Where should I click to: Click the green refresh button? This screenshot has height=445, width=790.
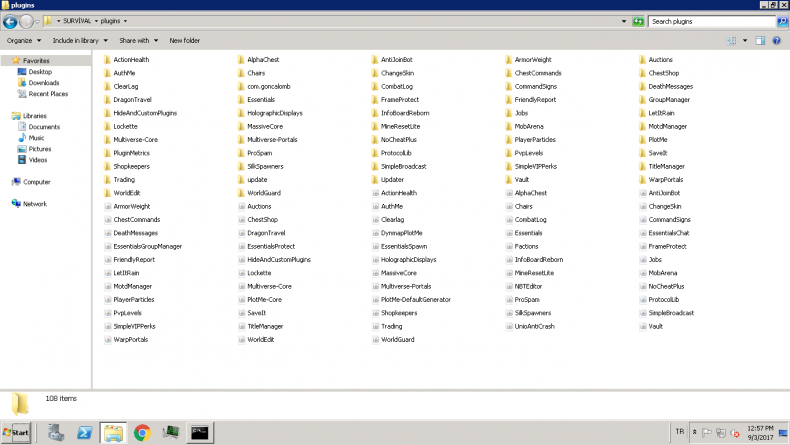(638, 21)
